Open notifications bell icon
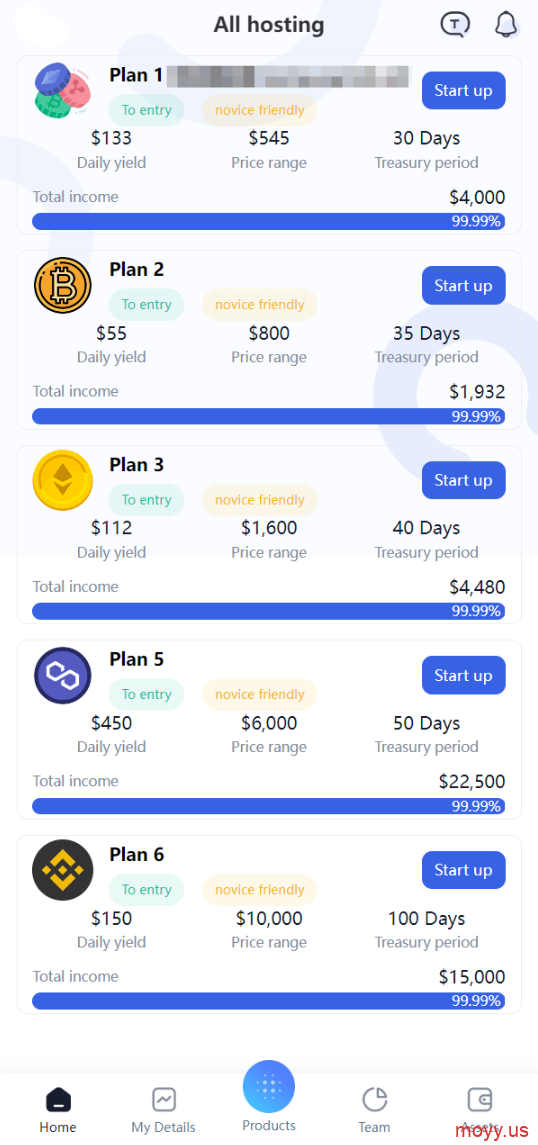The image size is (538, 1145). click(x=506, y=24)
